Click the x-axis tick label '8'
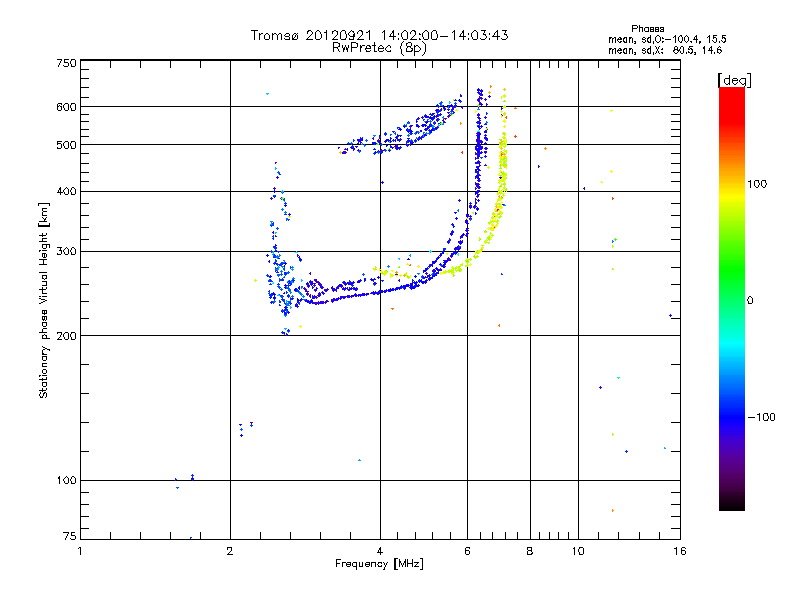800x600 pixels. 530,551
